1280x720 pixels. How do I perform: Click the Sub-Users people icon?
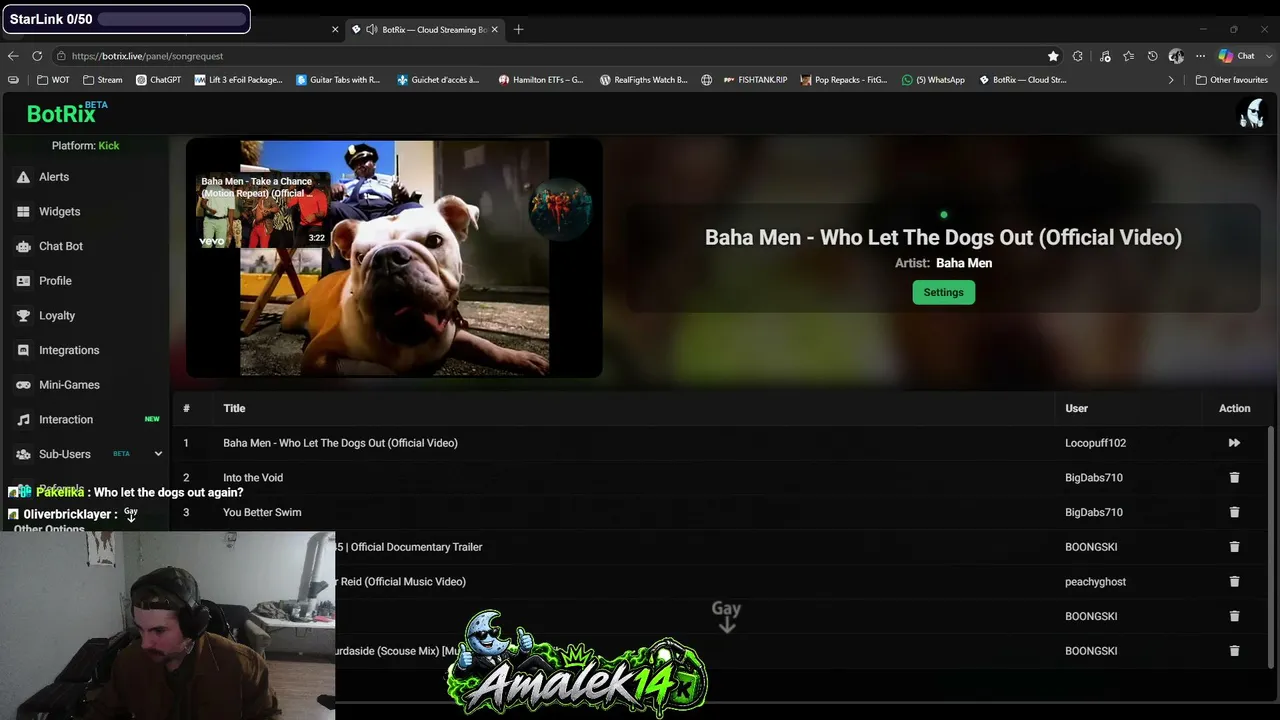tap(23, 454)
